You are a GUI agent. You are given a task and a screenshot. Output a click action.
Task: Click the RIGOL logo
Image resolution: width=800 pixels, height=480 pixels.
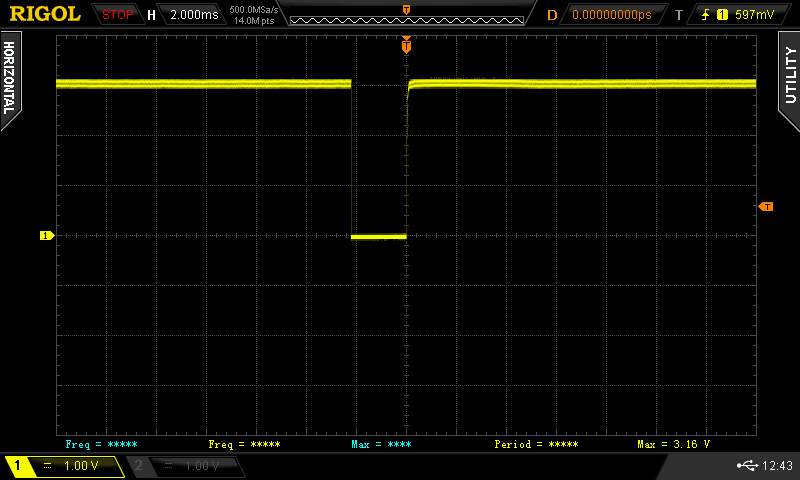(45, 14)
